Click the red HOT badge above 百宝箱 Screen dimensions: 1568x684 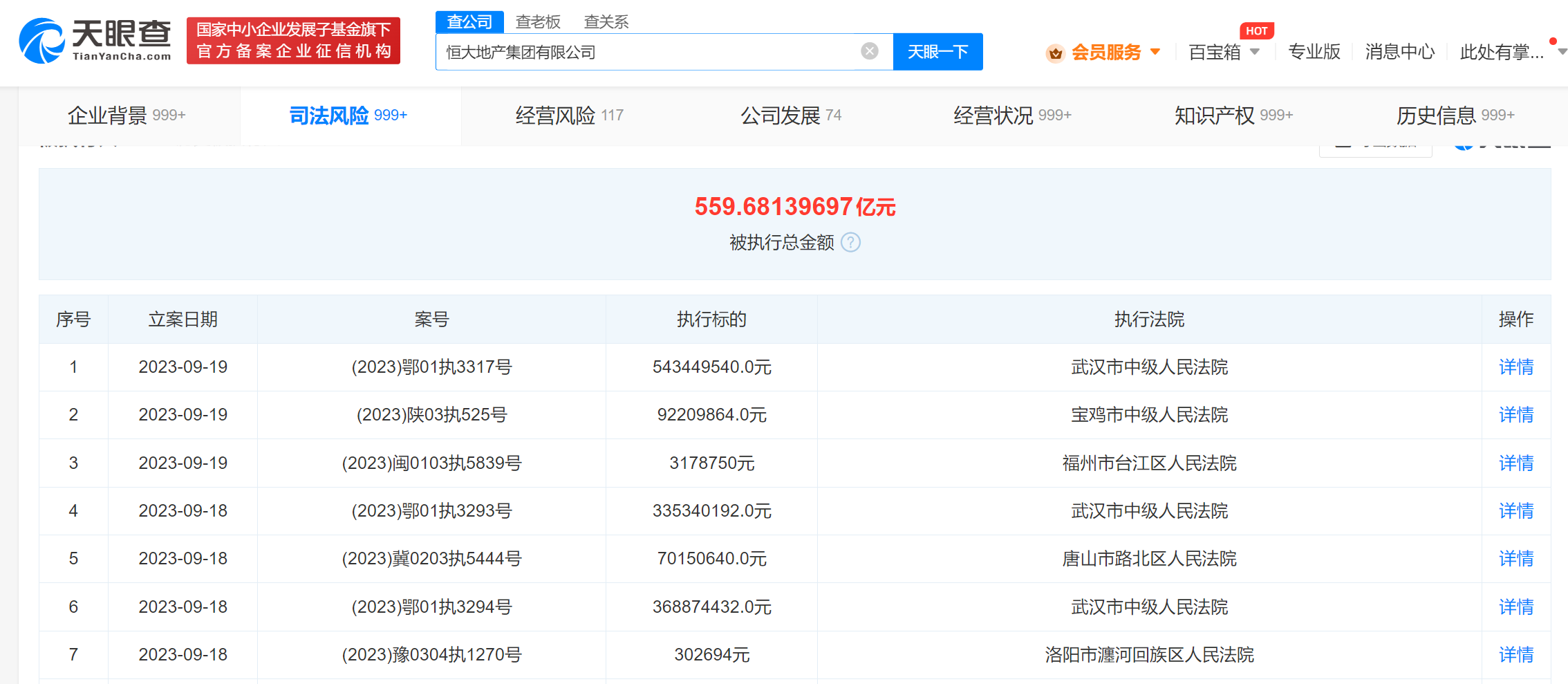pos(1256,31)
